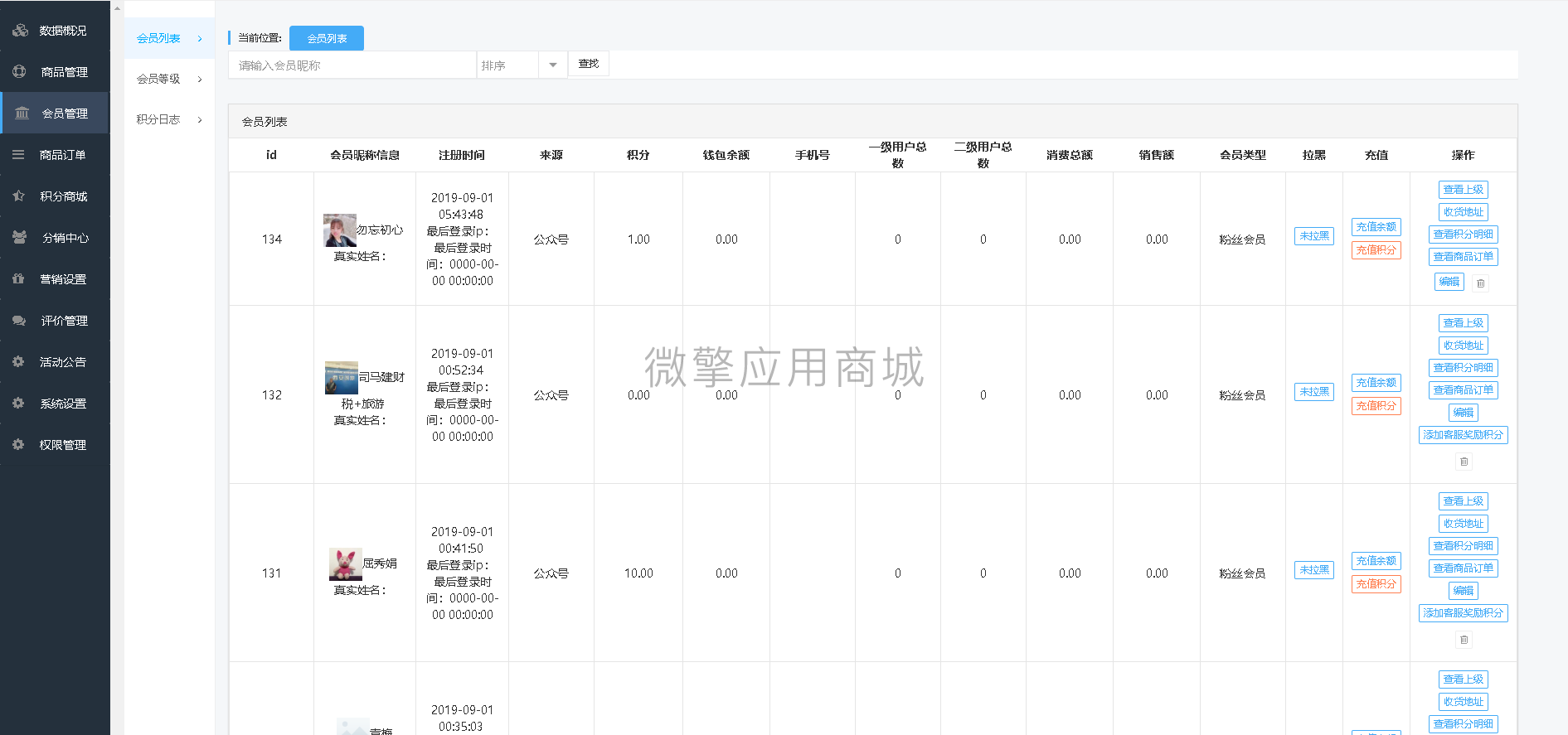Viewport: 1568px width, 735px height.
Task: Click 查看积分明细 for member 134
Action: [1464, 235]
